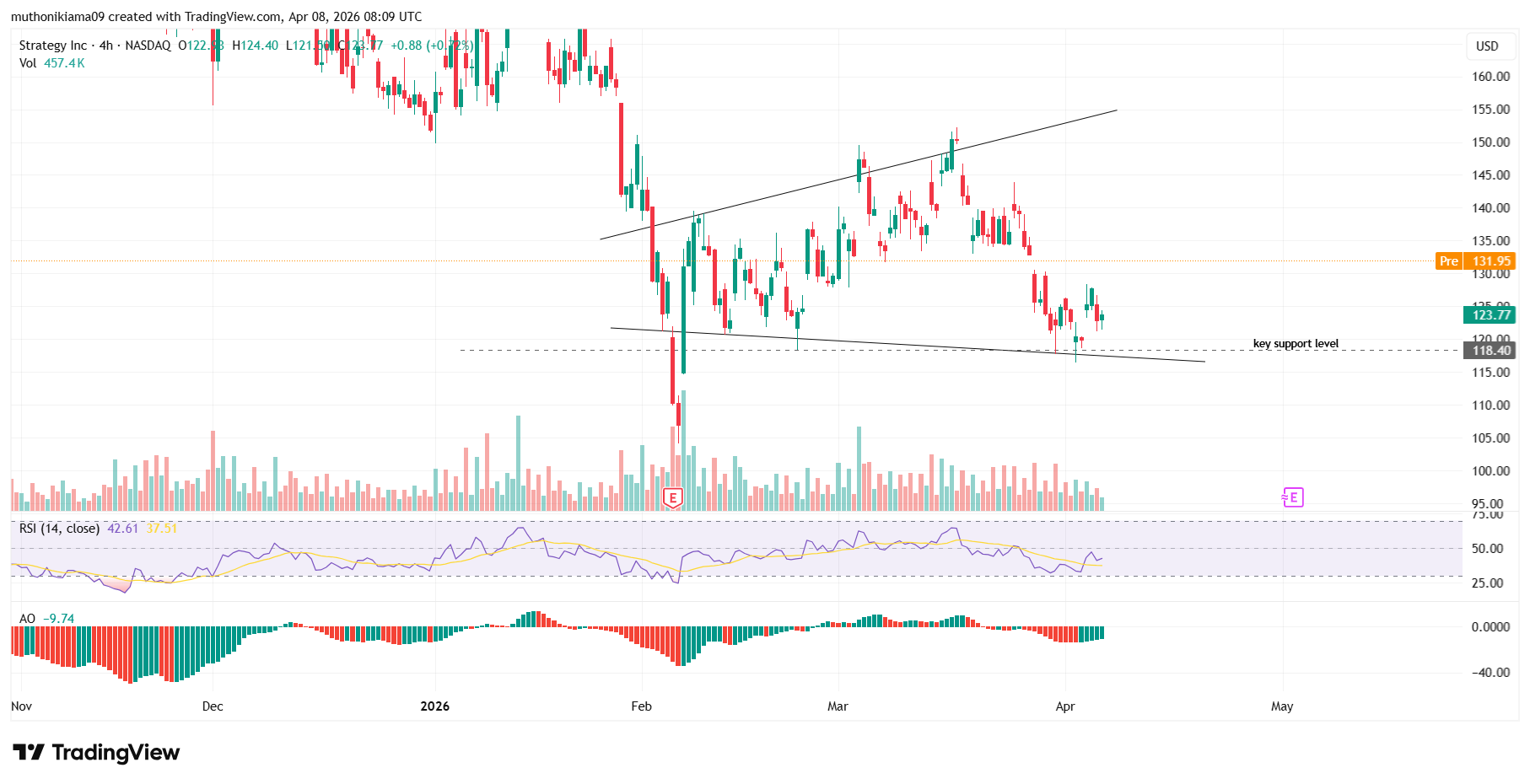Select the Feb label on the time axis
This screenshot has height=784, width=1530.
coord(641,706)
